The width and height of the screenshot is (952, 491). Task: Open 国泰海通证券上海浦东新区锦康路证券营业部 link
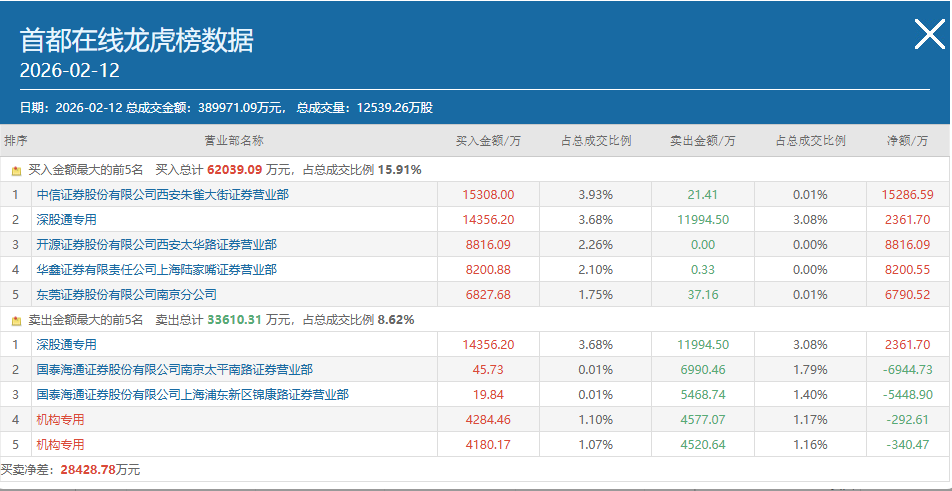[x=192, y=394]
